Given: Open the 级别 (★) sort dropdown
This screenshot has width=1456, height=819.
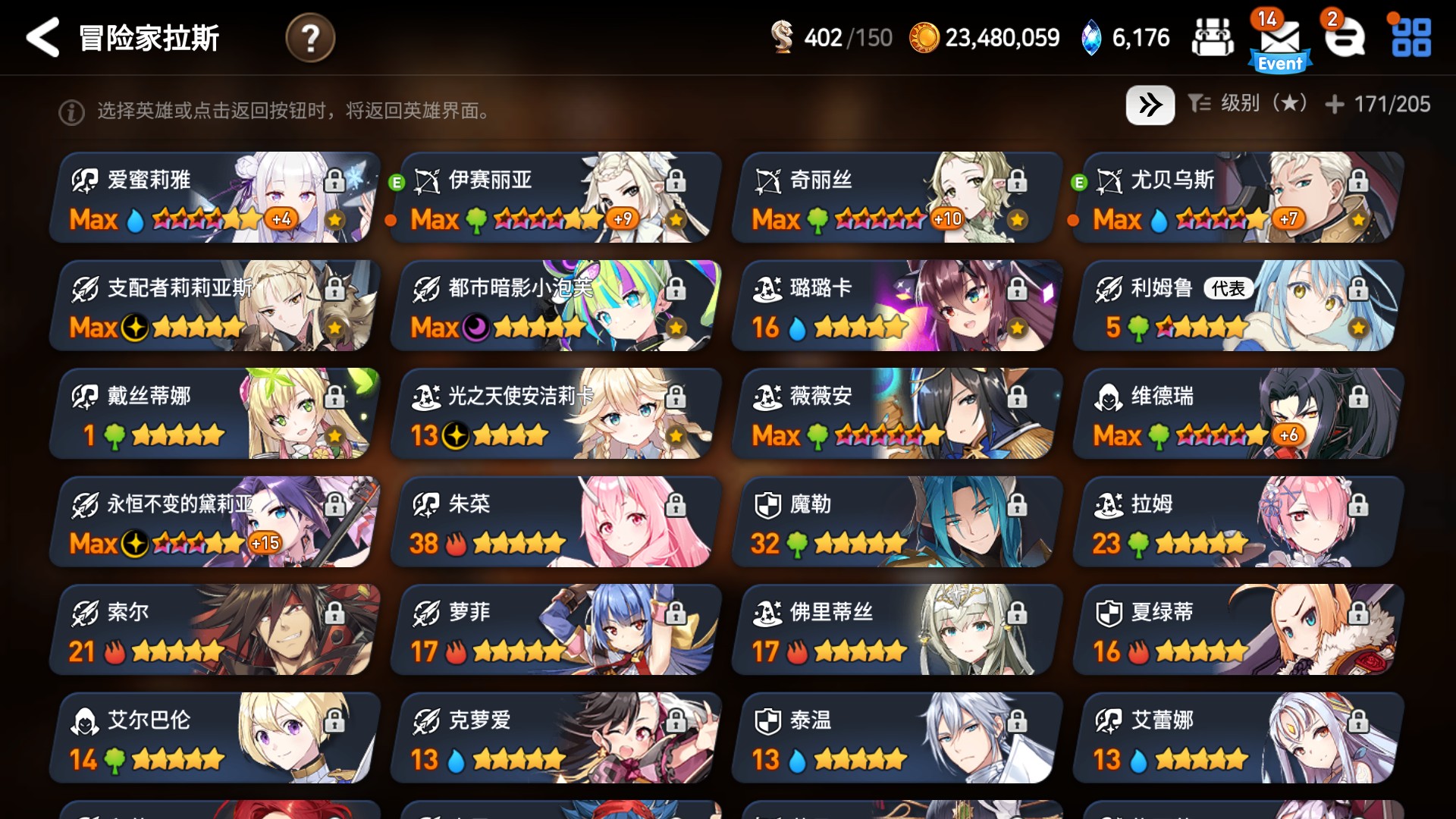Looking at the screenshot, I should [x=1248, y=103].
